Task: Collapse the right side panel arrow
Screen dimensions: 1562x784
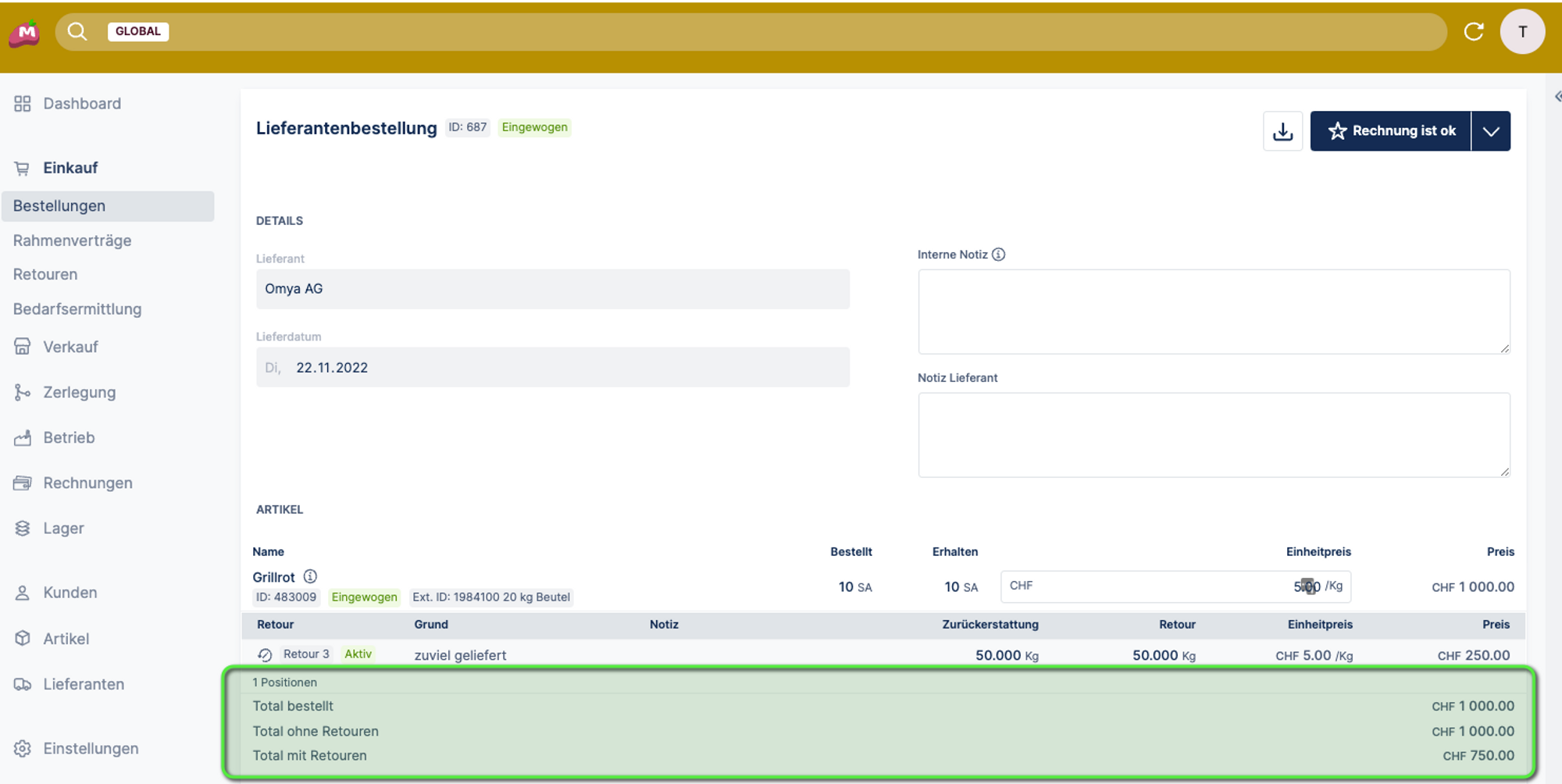Action: 1557,97
